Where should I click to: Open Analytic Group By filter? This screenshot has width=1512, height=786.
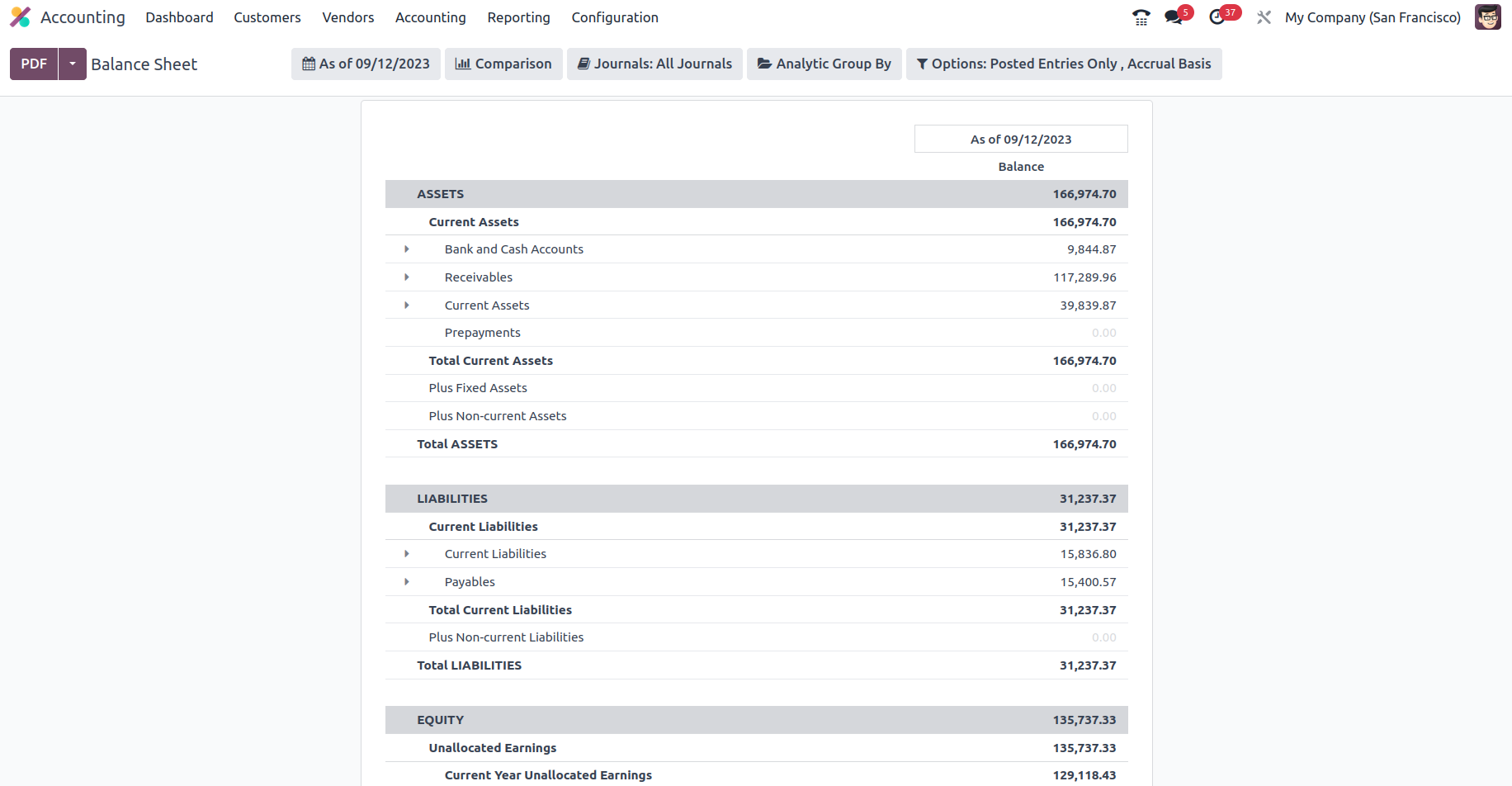coord(825,64)
